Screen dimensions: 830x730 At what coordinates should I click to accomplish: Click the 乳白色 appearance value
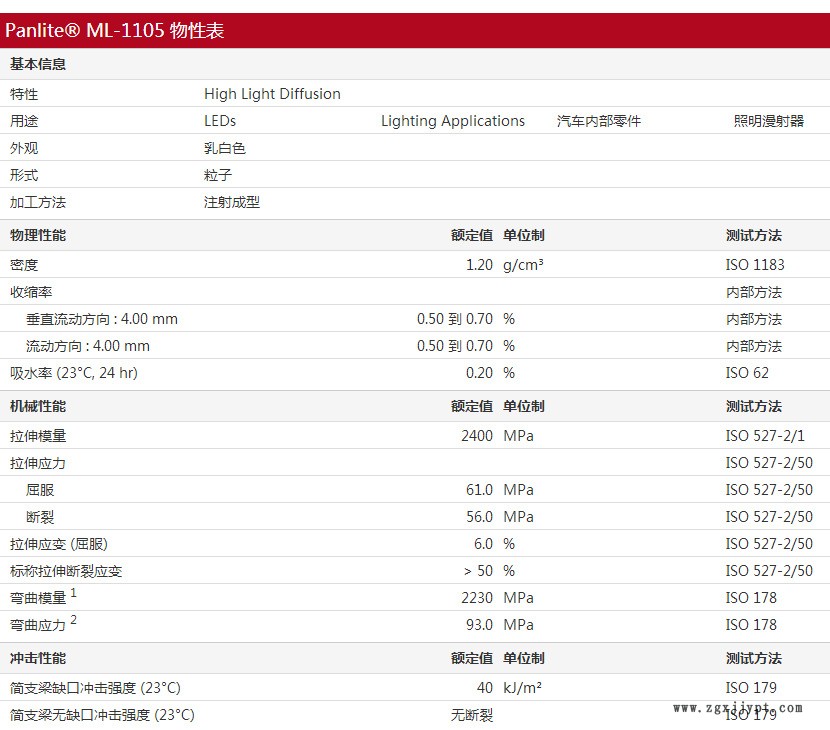pos(225,148)
